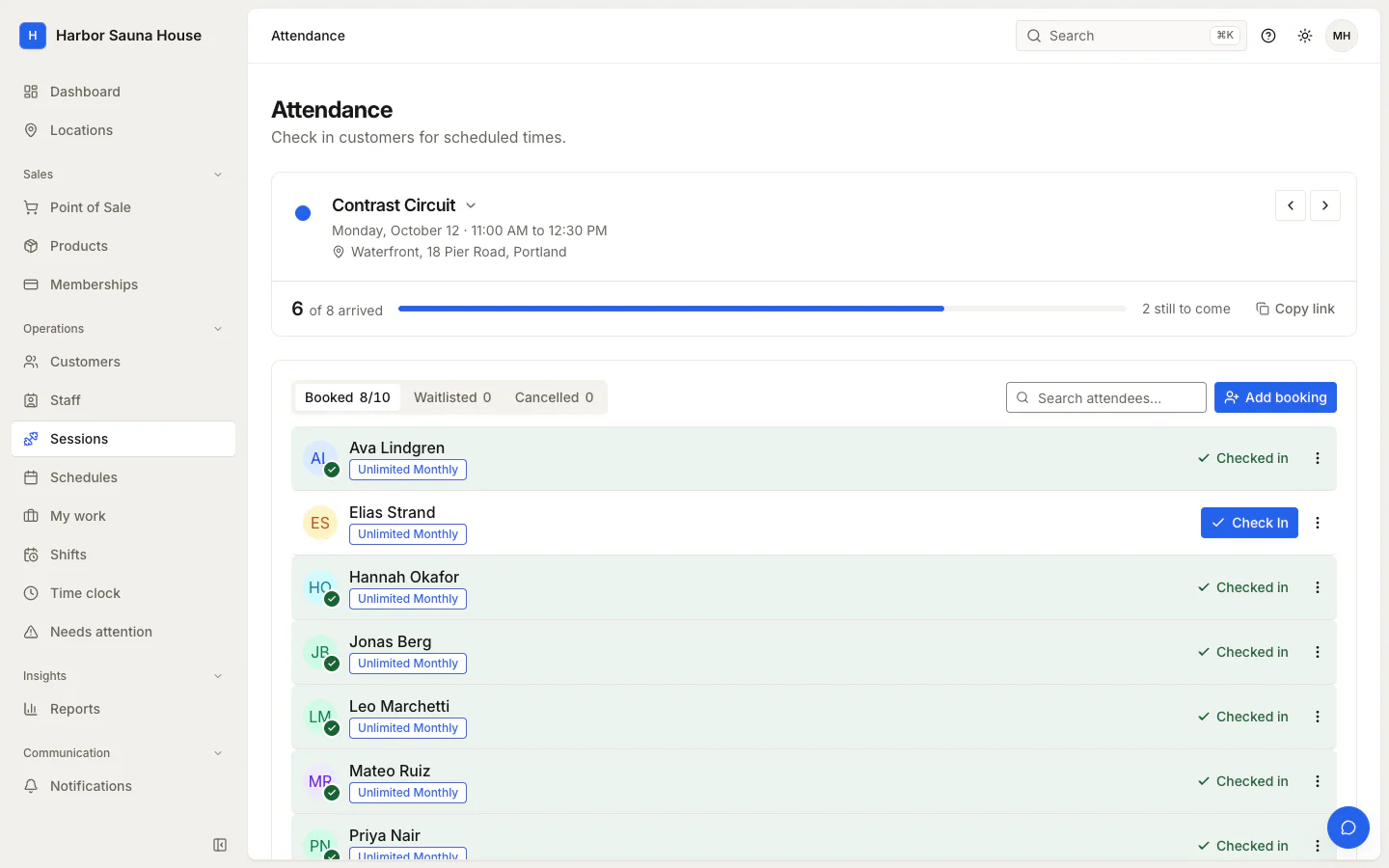
Task: Open Dashboard from the sidebar
Action: 123,92
